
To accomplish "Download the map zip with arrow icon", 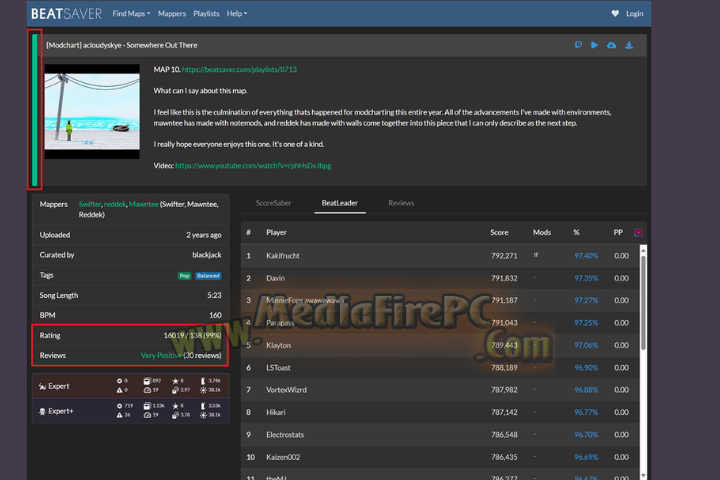I will coord(629,45).
